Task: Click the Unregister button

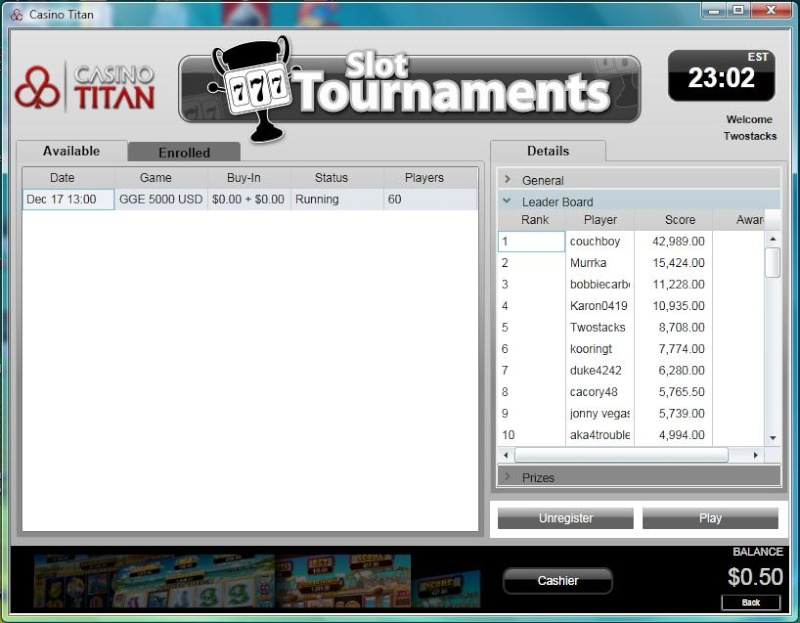Action: [565, 518]
